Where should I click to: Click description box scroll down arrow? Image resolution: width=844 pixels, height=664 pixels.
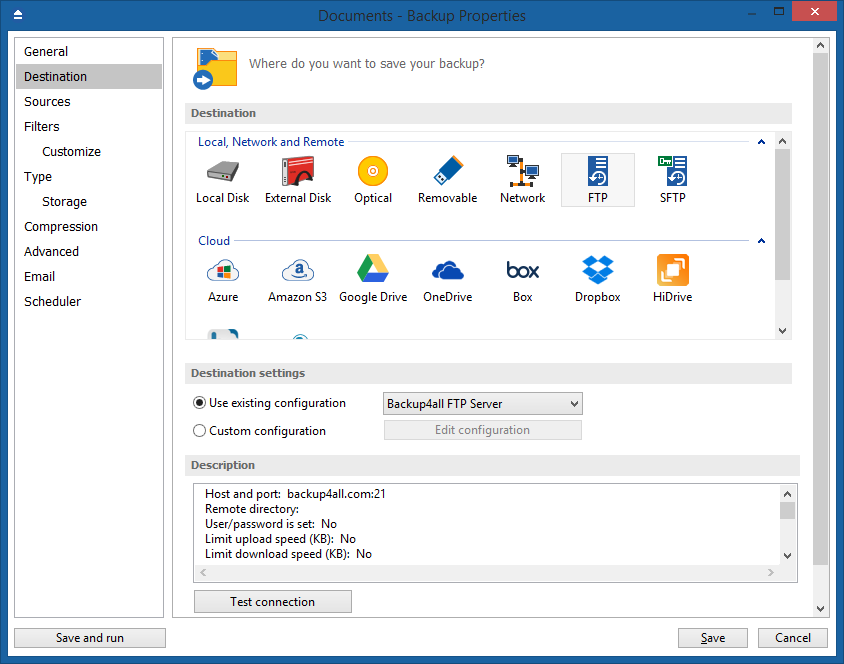pos(787,556)
